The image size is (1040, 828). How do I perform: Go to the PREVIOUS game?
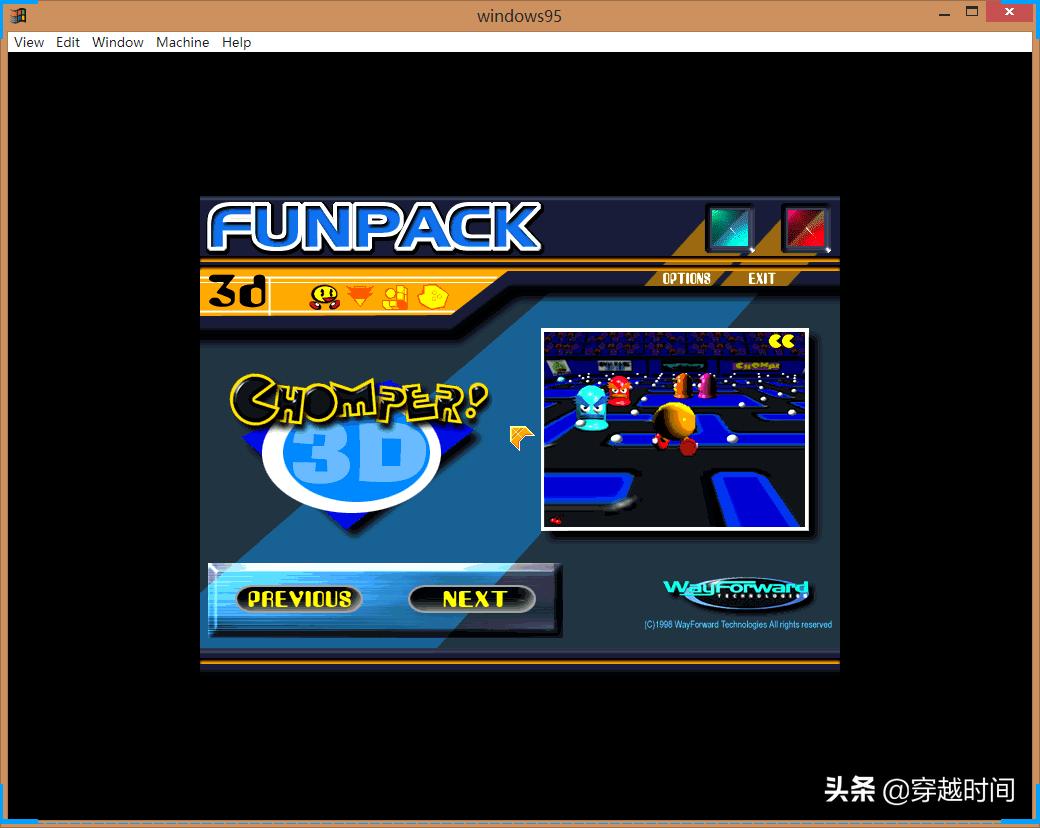(x=299, y=599)
